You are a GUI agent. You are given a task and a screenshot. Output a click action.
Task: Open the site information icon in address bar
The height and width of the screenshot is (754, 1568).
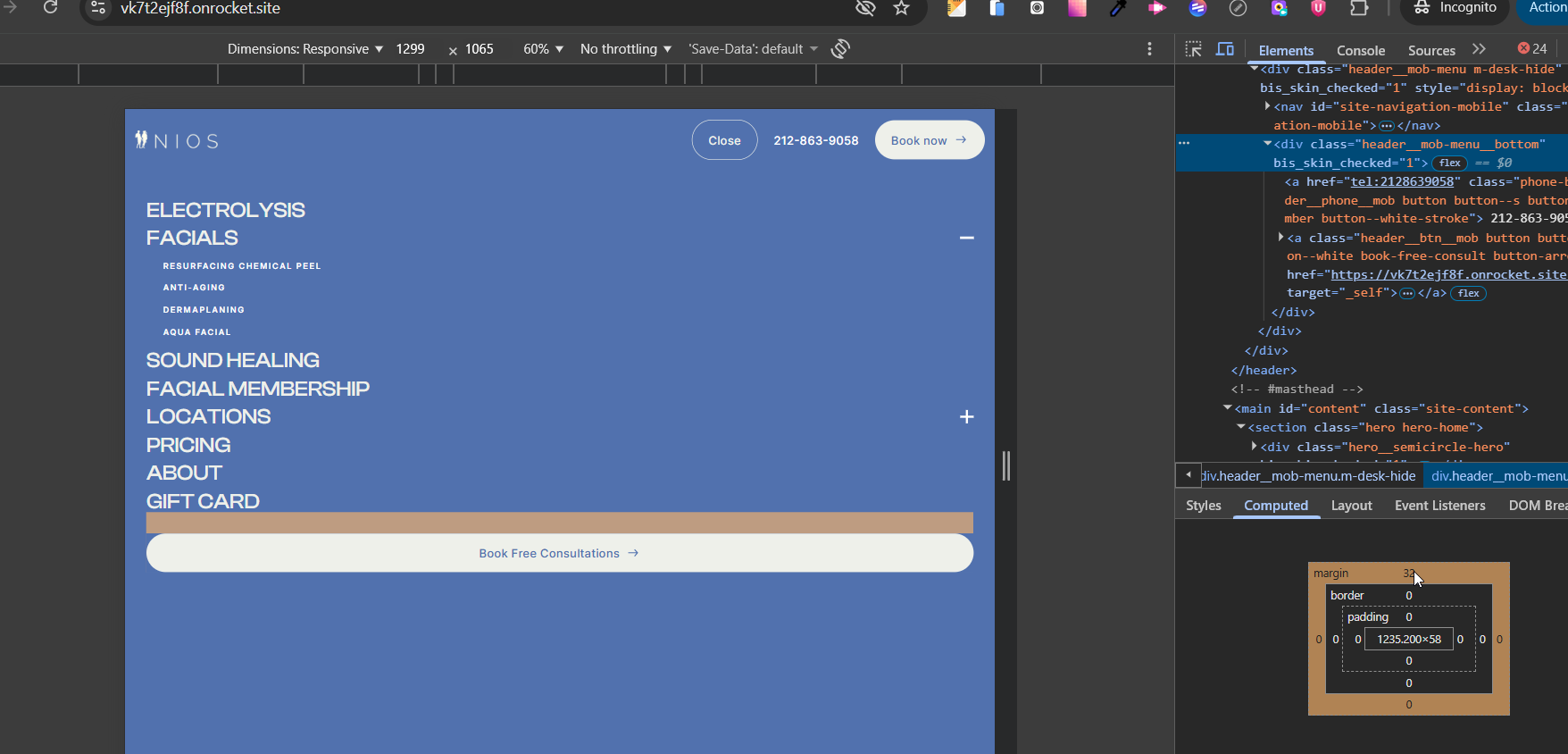pos(99,8)
